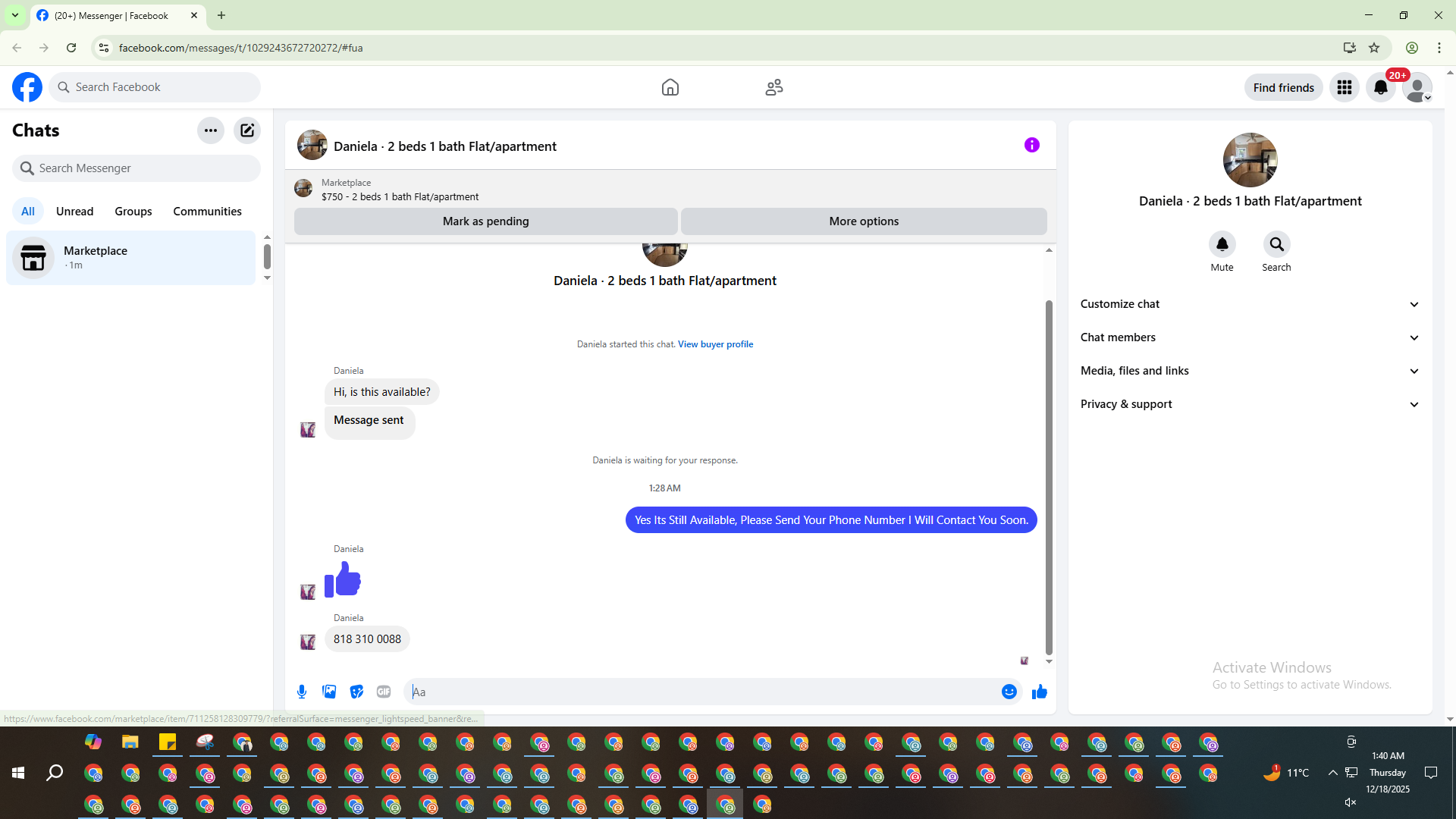This screenshot has width=1456, height=819.
Task: Open Facebook notifications bell
Action: [x=1380, y=87]
